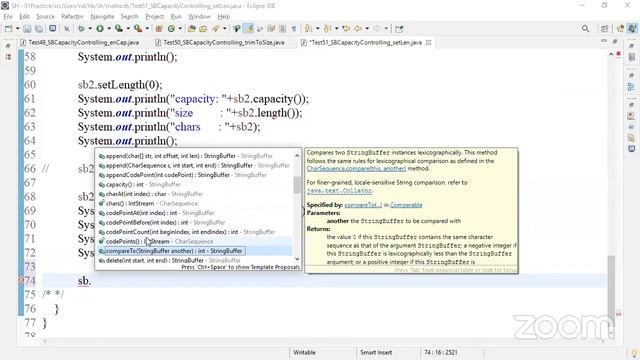640x360 pixels.
Task: Open the Source menu
Action: 45,16
